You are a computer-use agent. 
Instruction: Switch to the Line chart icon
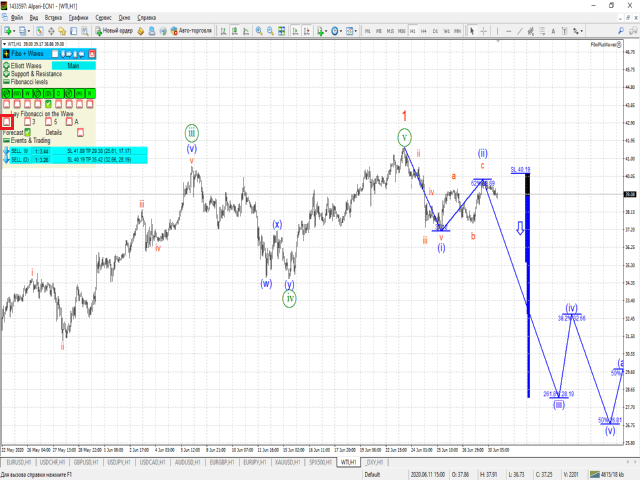pos(246,31)
